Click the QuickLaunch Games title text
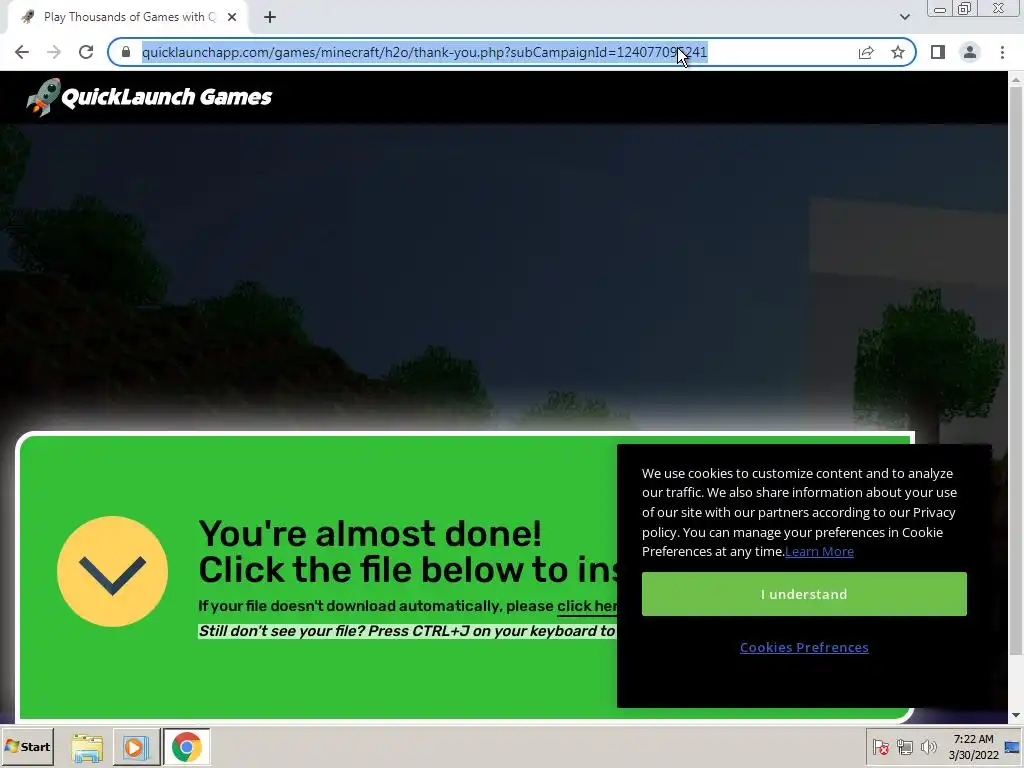 coord(167,97)
